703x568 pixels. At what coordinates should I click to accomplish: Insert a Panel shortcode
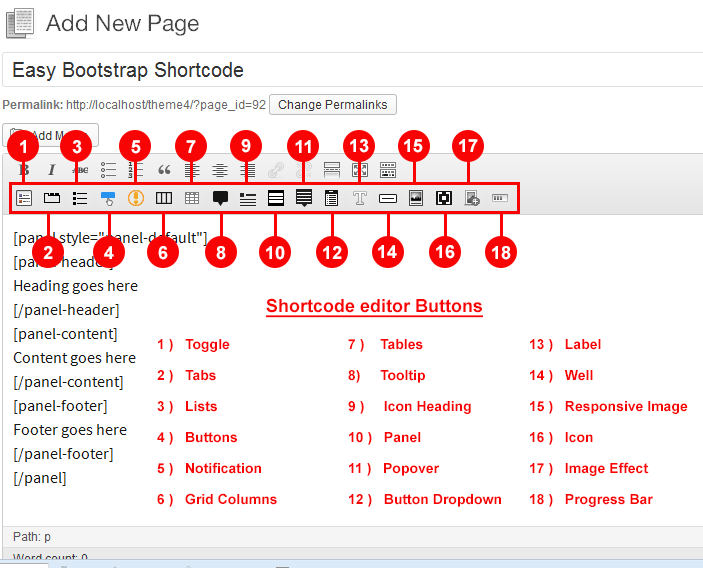[x=276, y=198]
